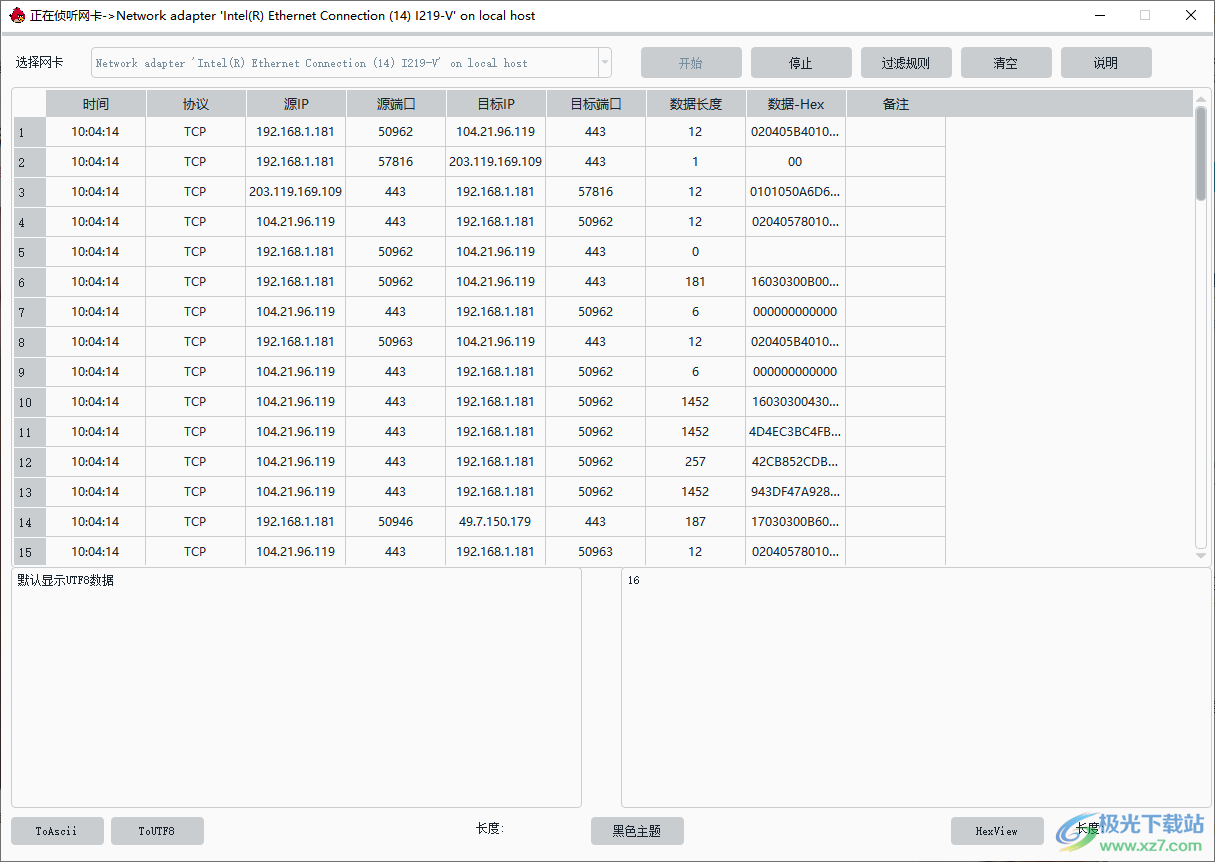The height and width of the screenshot is (862, 1215).
Task: Select row header number 15
Action: [29, 552]
